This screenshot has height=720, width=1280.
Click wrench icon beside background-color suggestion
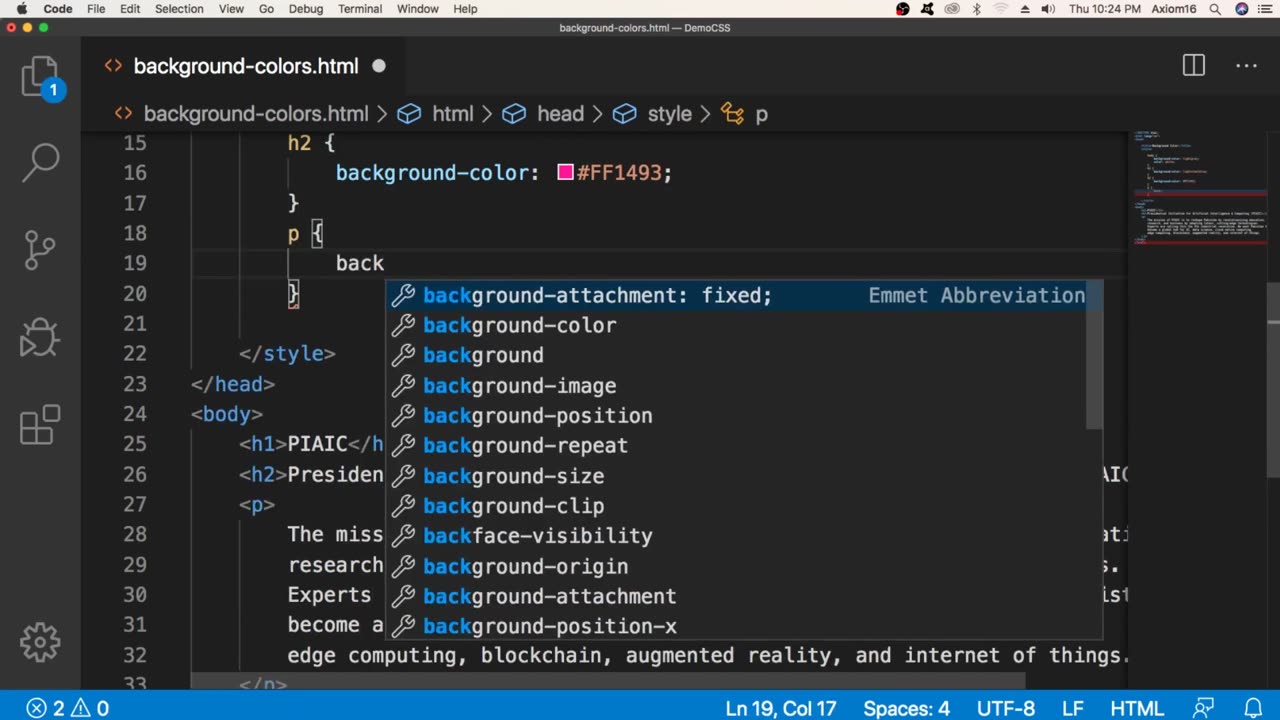click(x=403, y=325)
